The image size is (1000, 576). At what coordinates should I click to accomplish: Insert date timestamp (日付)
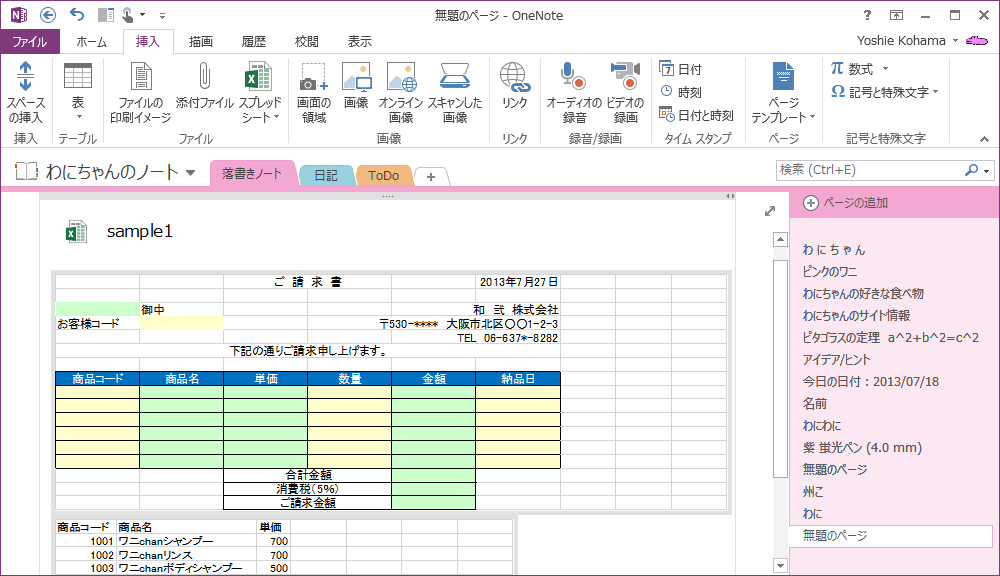point(680,69)
